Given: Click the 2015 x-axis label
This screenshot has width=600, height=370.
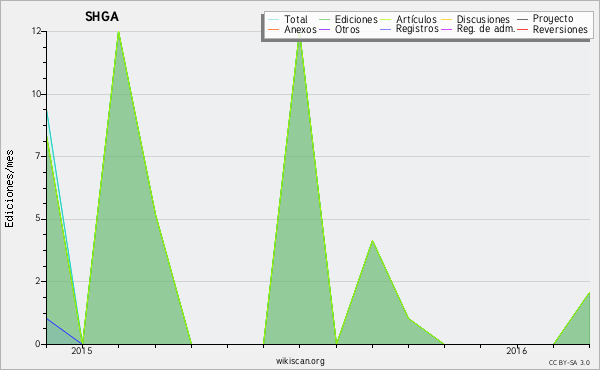Looking at the screenshot, I should coord(82,350).
